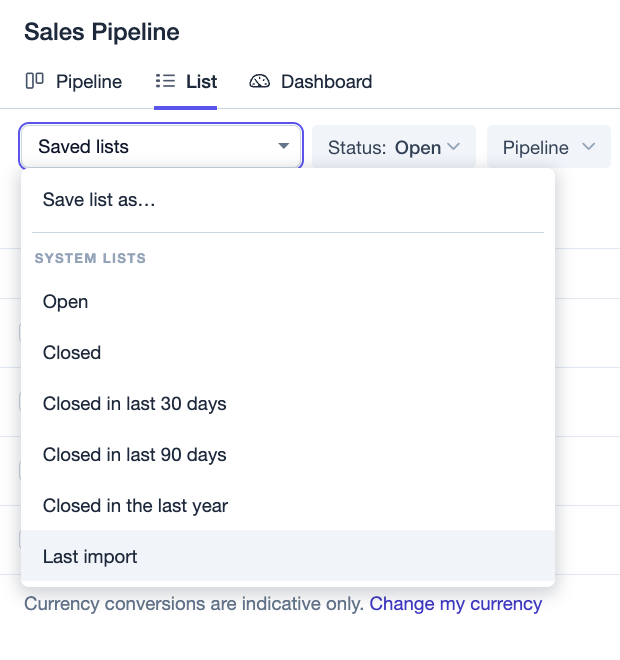Click the chevron on the Status filter

[453, 146]
